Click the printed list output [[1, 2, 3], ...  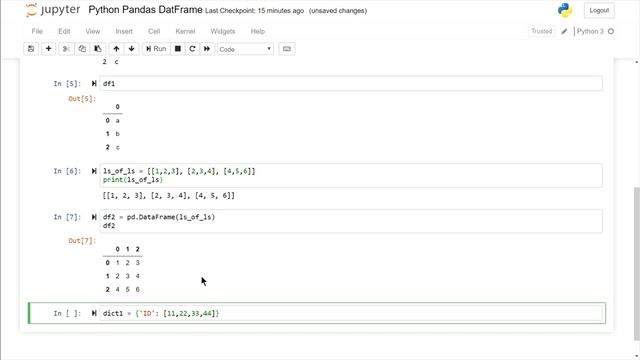[x=169, y=196]
